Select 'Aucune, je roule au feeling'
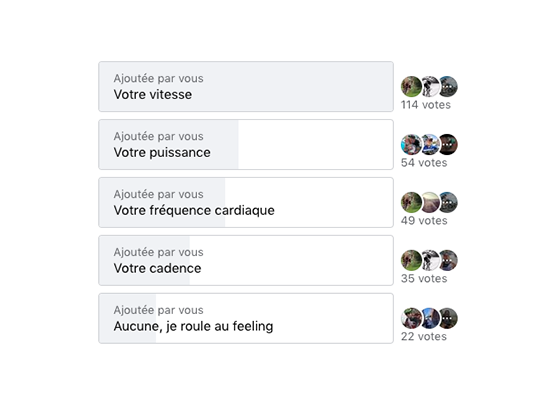550x400 pixels. (x=246, y=318)
